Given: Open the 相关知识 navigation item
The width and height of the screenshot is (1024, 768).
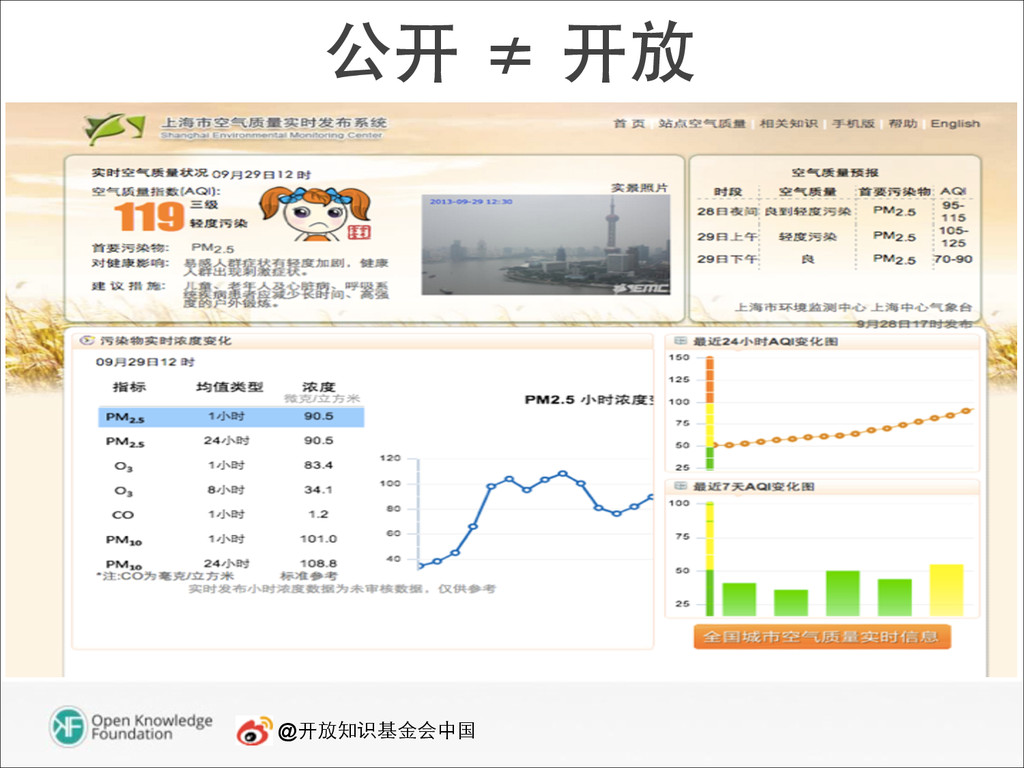Looking at the screenshot, I should pos(788,123).
